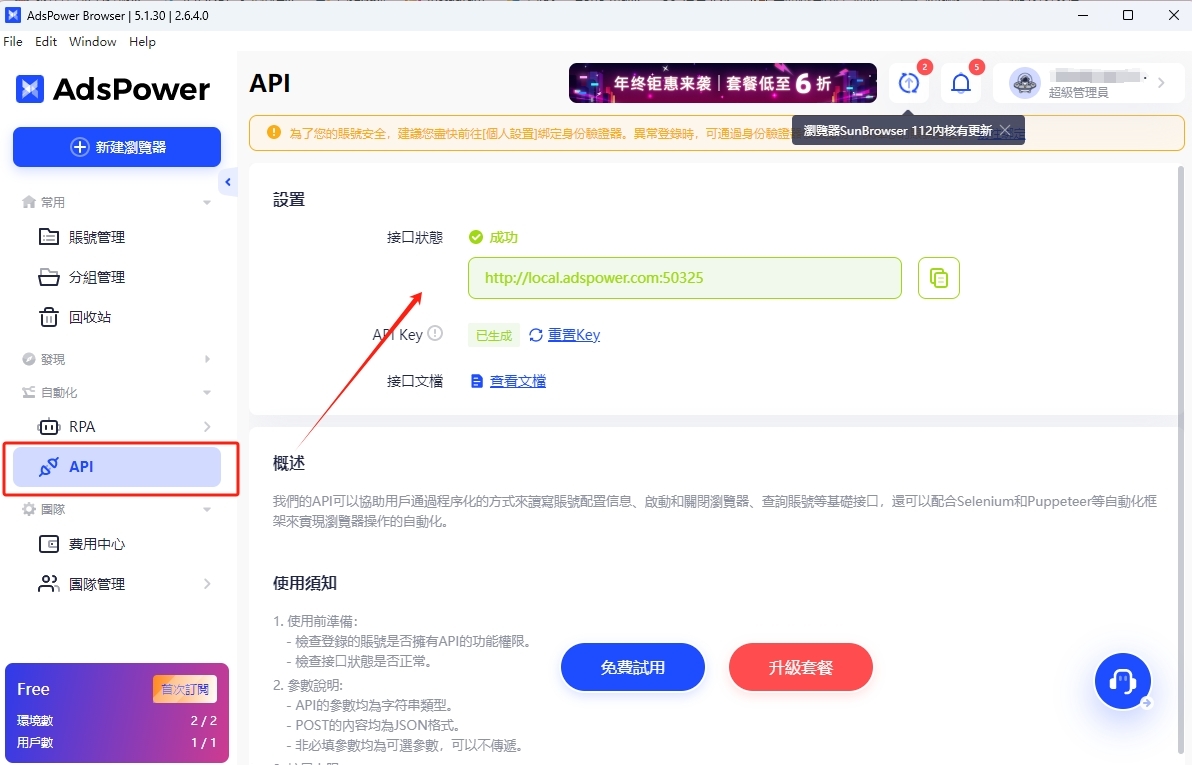Expand the 發現 sidebar section

(207, 359)
